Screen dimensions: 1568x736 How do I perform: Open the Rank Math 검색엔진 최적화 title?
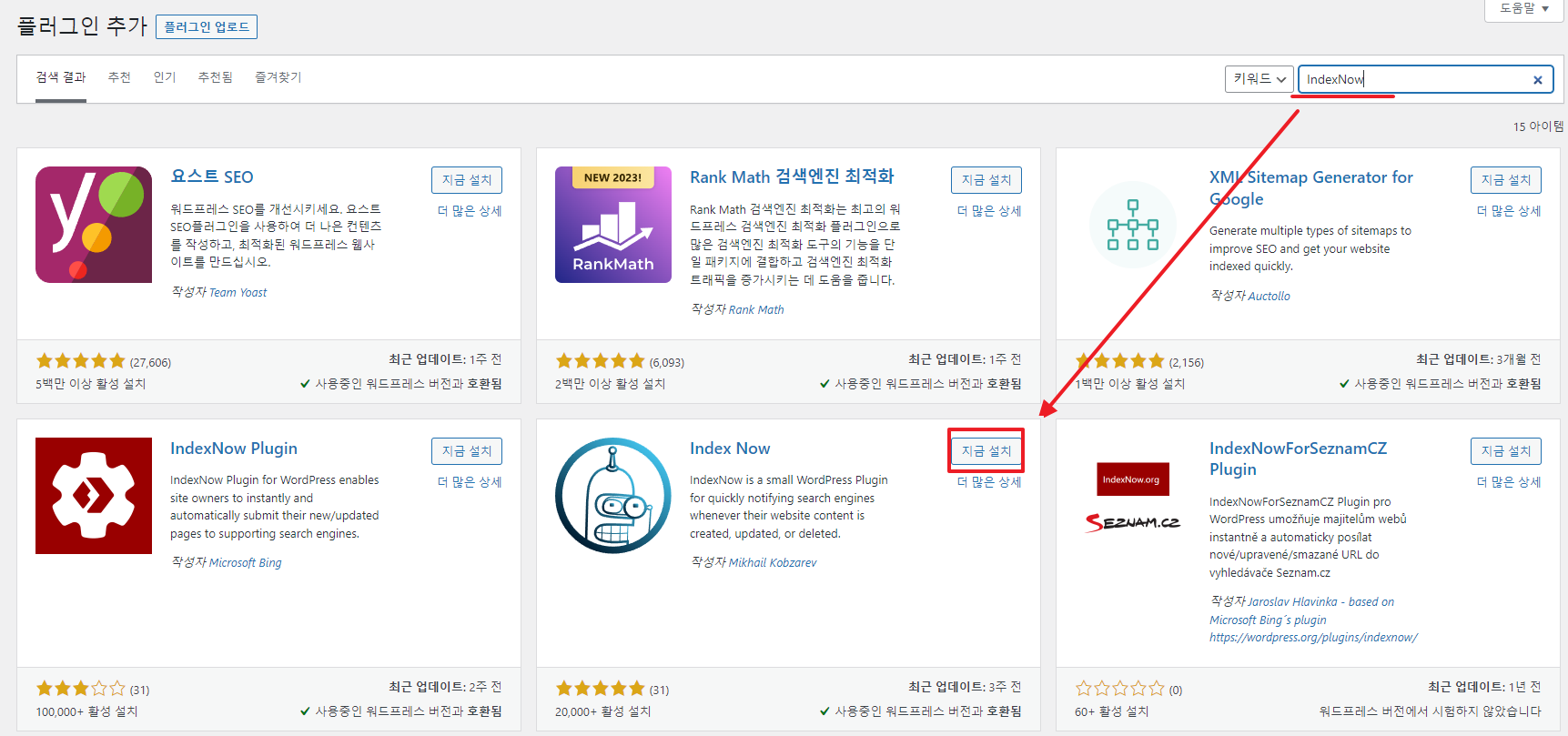coord(792,176)
